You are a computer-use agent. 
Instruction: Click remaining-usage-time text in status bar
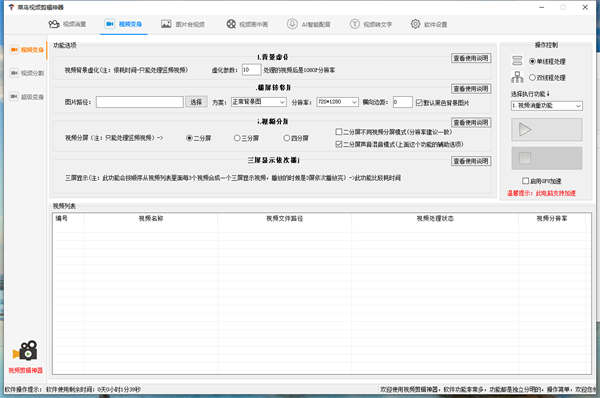coord(93,389)
